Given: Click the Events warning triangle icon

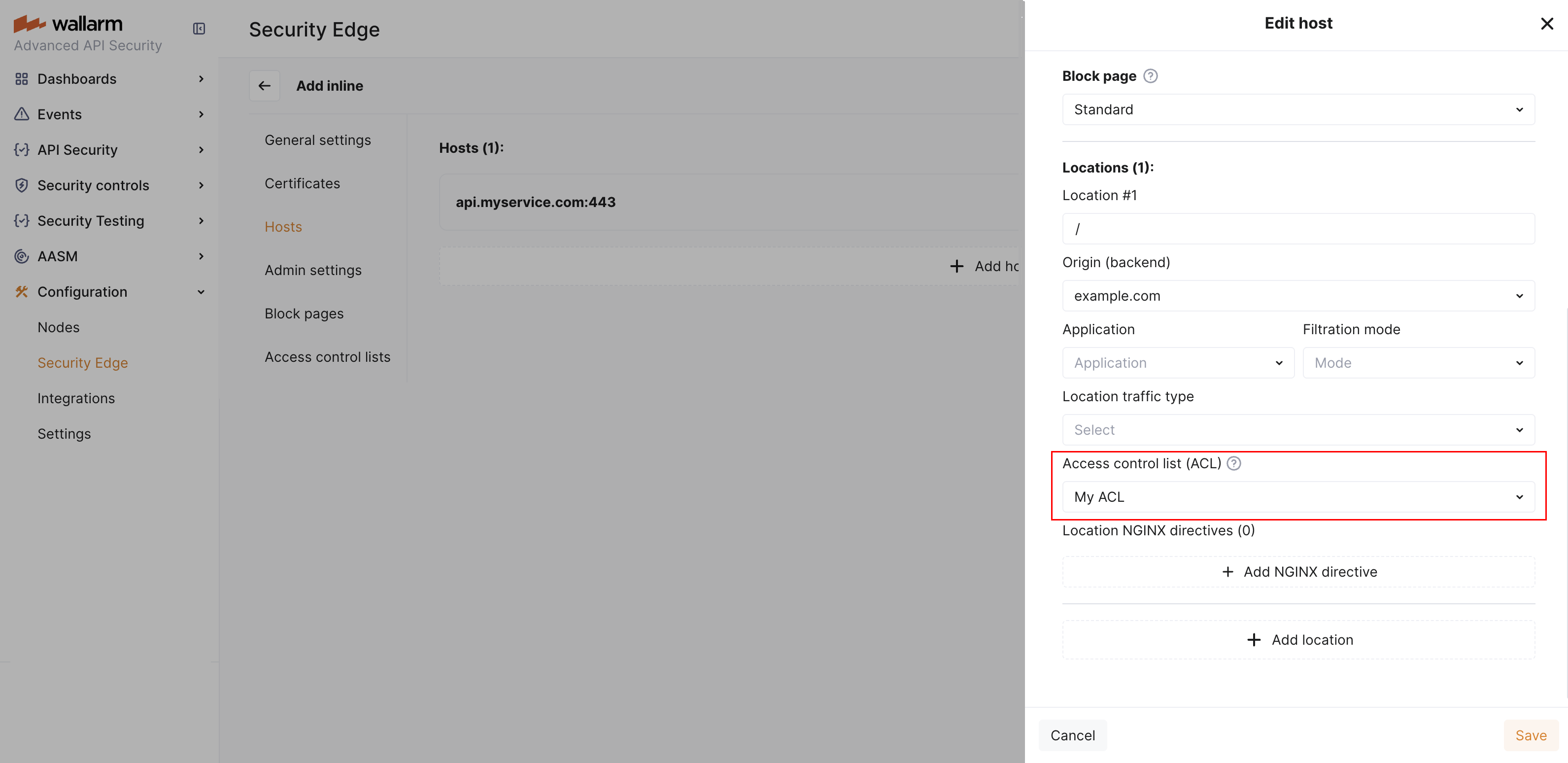Looking at the screenshot, I should [x=22, y=114].
